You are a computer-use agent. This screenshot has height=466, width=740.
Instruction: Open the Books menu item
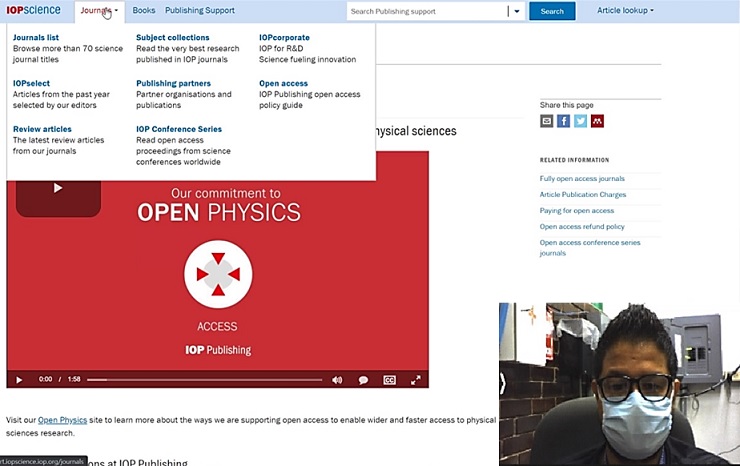(x=144, y=11)
